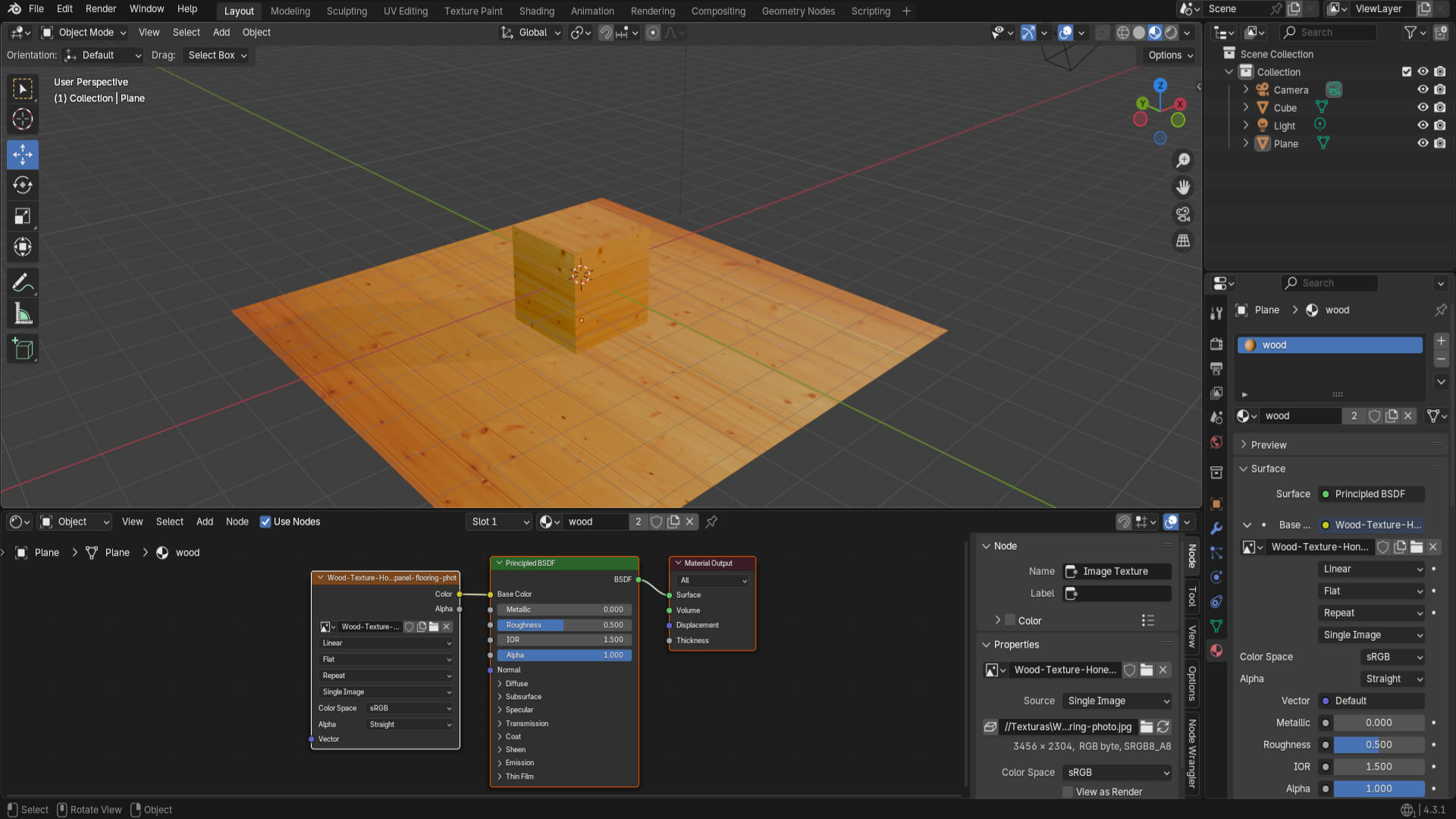The image size is (1456, 819).
Task: Open the Object Mode dropdown
Action: (x=84, y=33)
